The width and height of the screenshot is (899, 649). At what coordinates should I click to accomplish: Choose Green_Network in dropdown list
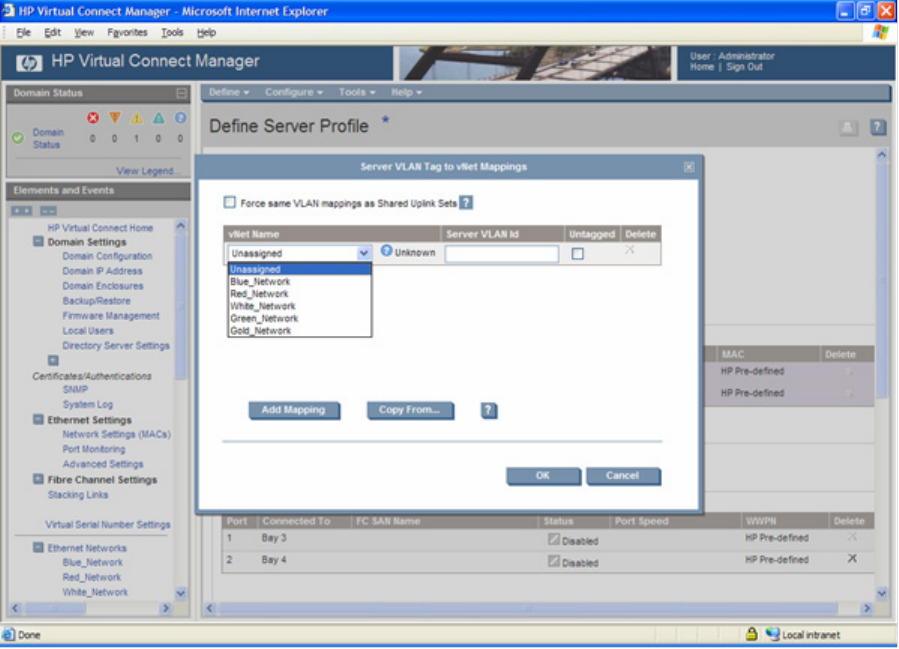pos(299,318)
